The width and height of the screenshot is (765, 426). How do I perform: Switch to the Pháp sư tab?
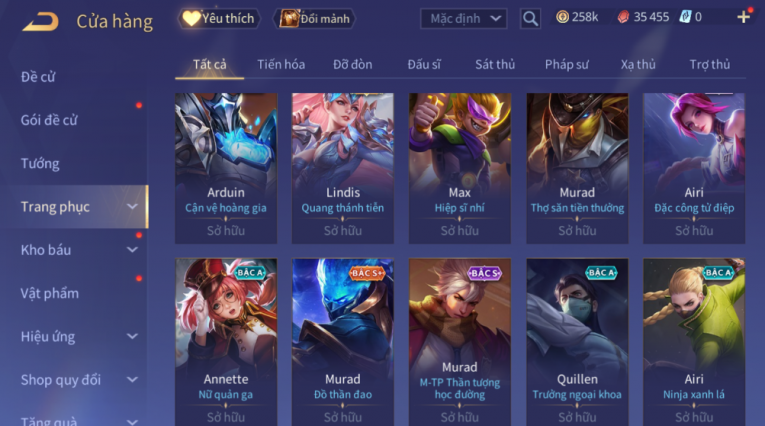click(566, 64)
